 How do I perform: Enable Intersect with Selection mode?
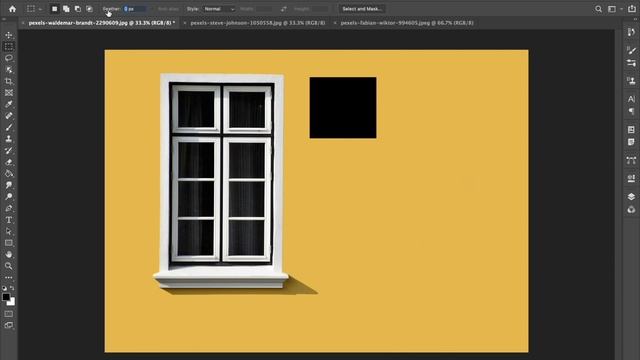pyautogui.click(x=89, y=9)
